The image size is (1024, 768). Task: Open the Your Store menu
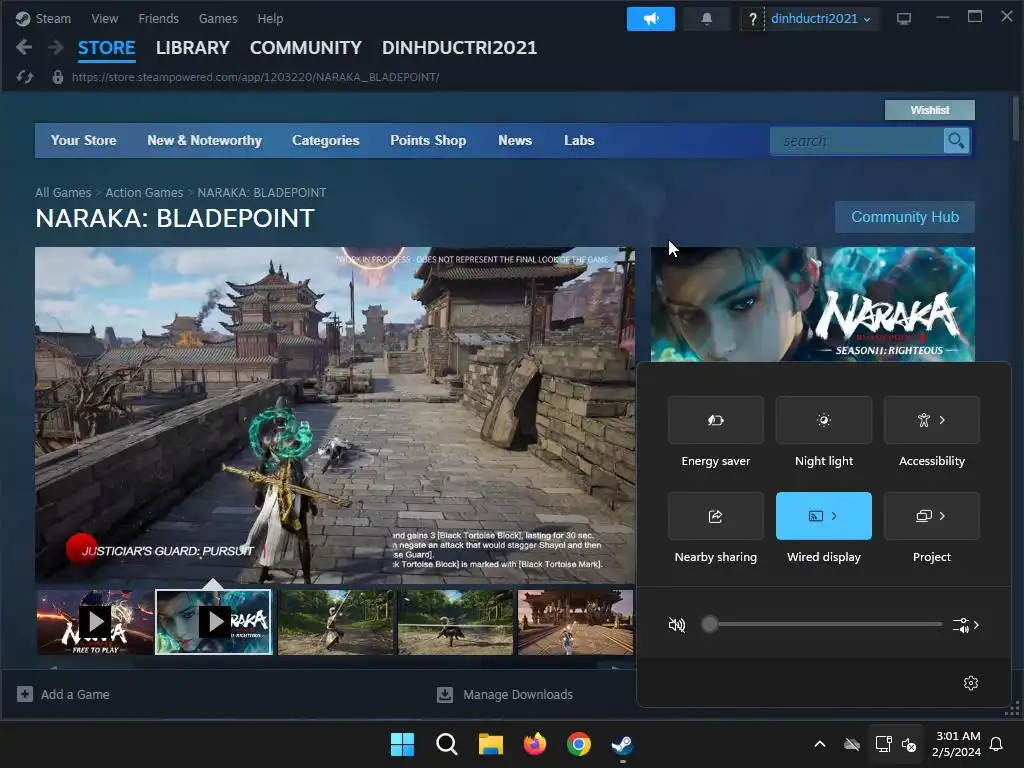pos(84,140)
